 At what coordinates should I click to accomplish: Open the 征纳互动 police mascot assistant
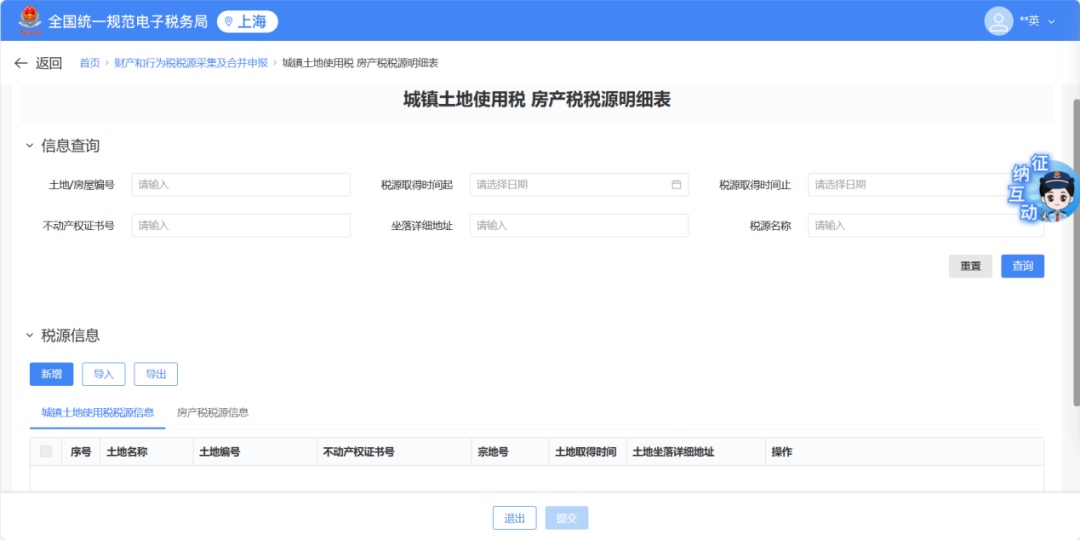click(x=1050, y=192)
